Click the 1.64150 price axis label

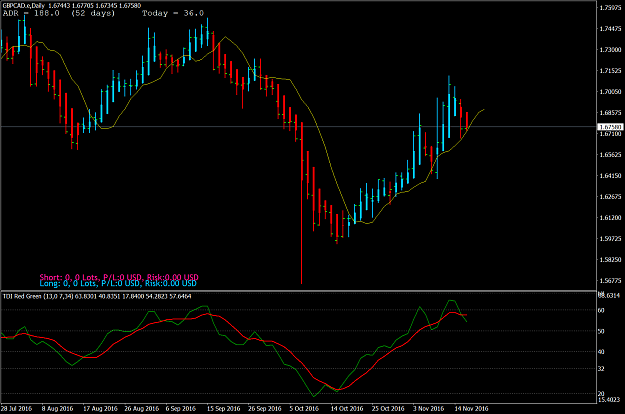coord(610,175)
